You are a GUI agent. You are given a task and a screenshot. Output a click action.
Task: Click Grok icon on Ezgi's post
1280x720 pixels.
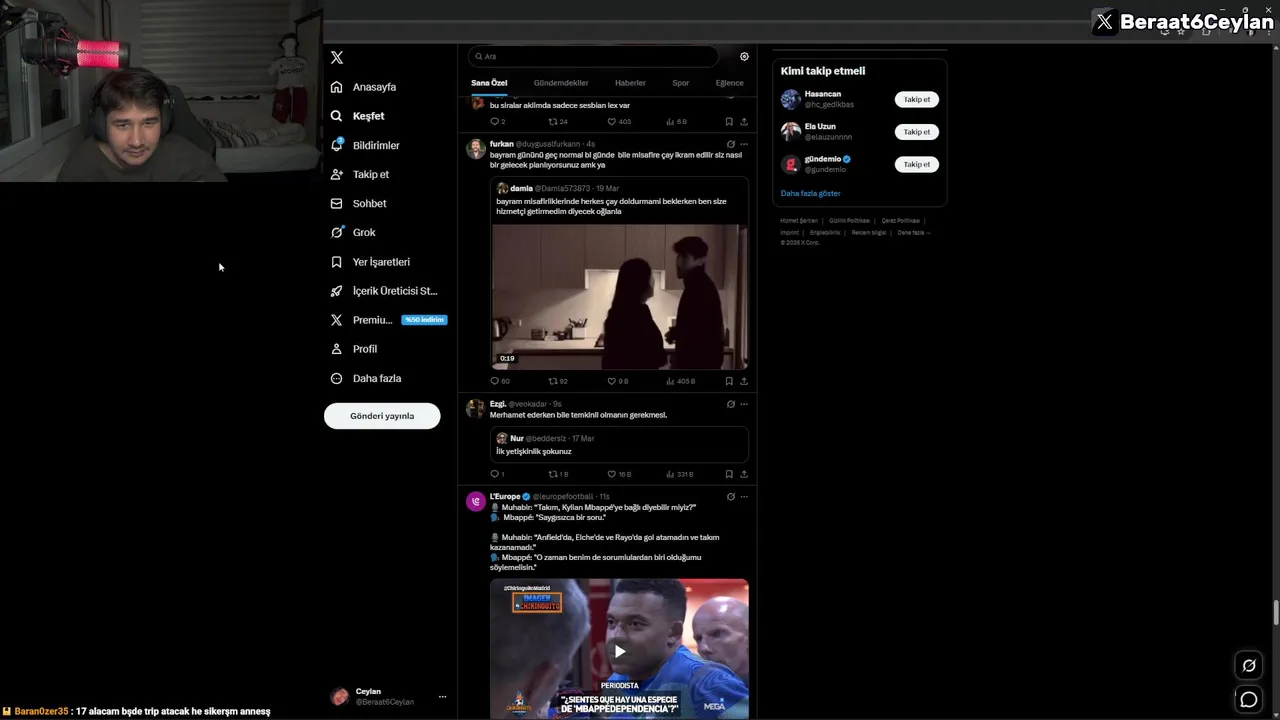tap(730, 404)
